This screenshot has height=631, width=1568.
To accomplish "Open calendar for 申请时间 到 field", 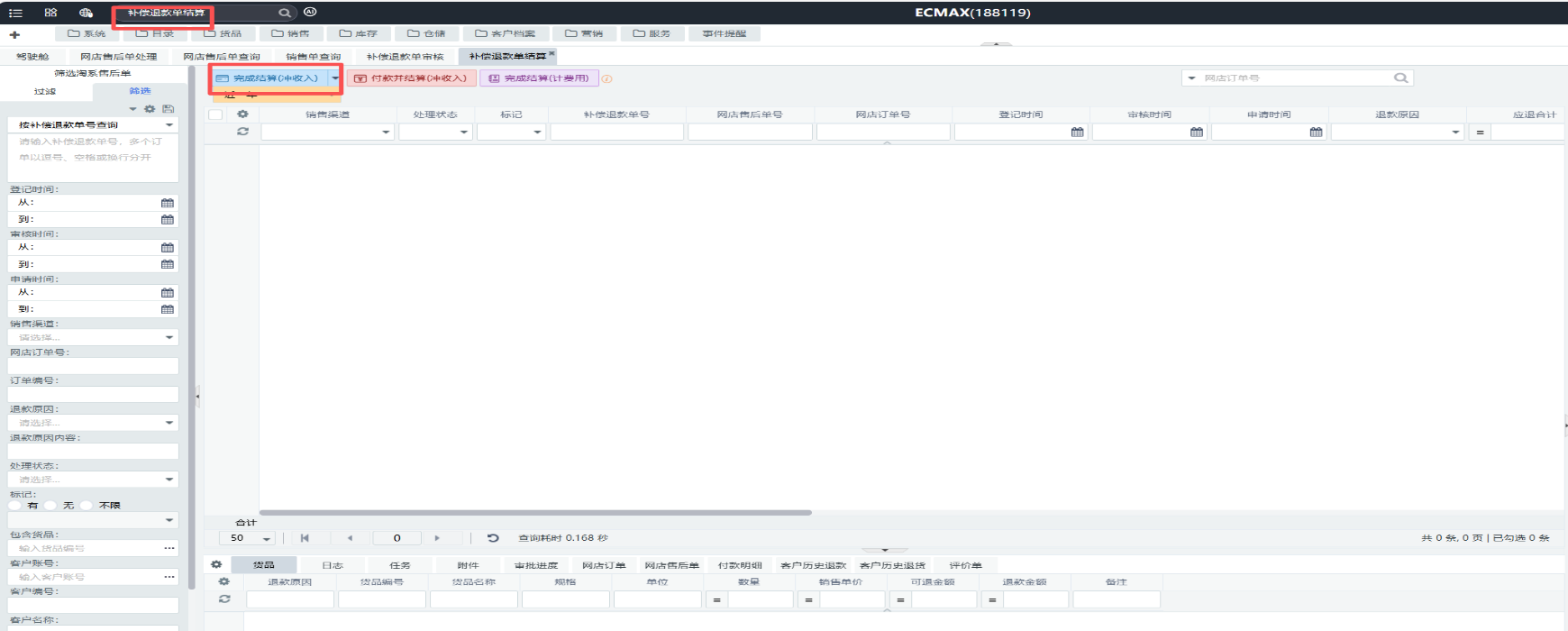I will click(168, 309).
